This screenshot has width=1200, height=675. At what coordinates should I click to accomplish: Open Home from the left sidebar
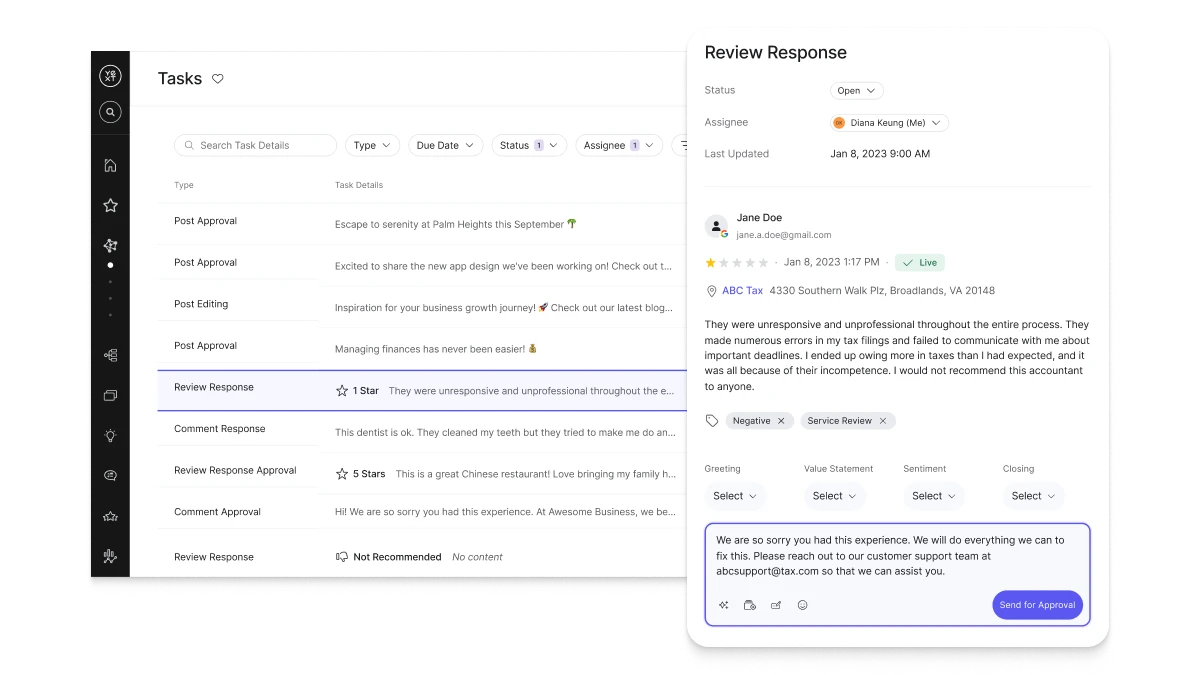110,166
